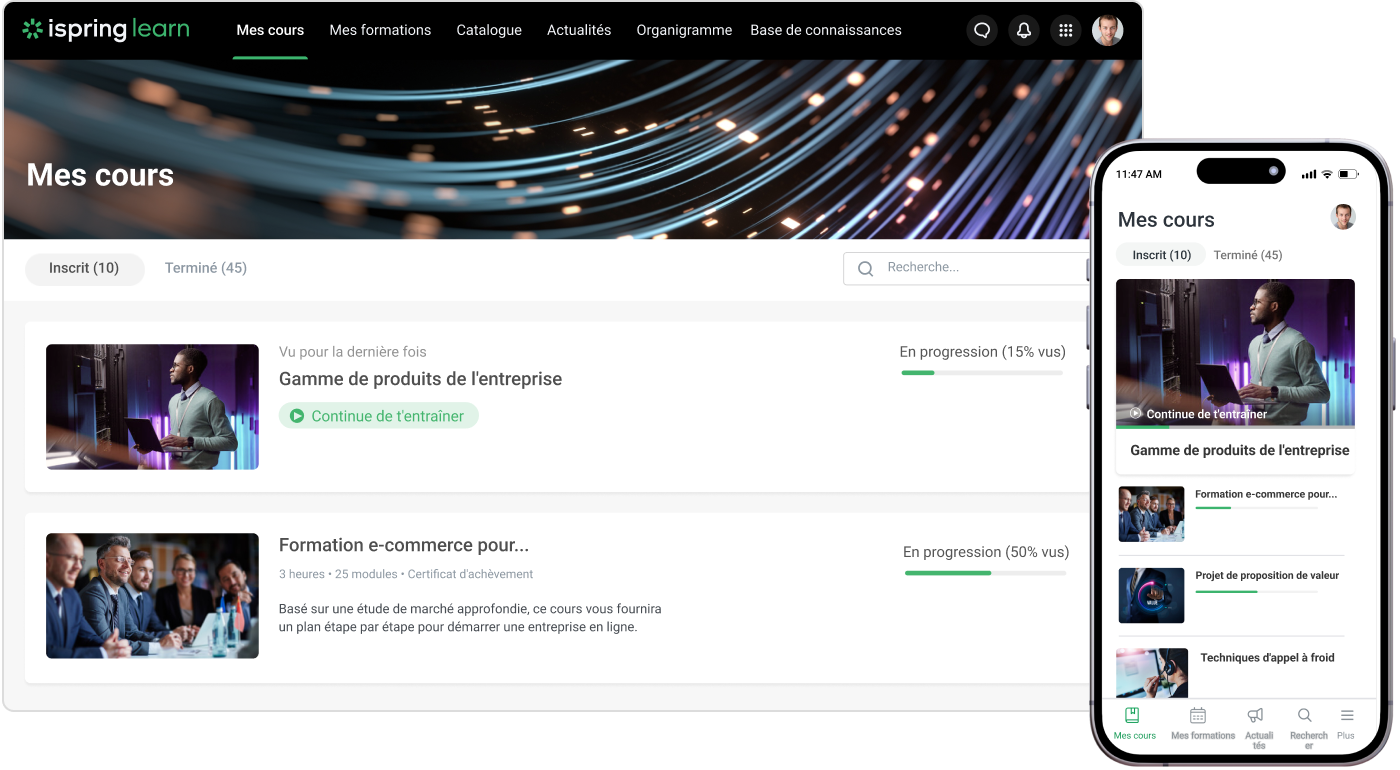Open the Plus menu icon on mobile
This screenshot has width=1400, height=770.
(x=1346, y=723)
